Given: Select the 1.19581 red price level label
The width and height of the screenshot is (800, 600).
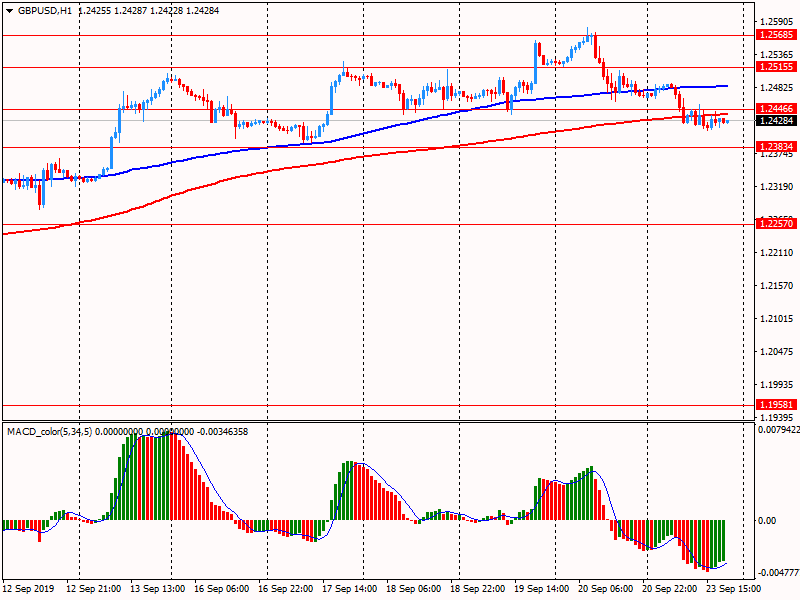Looking at the screenshot, I should (776, 405).
